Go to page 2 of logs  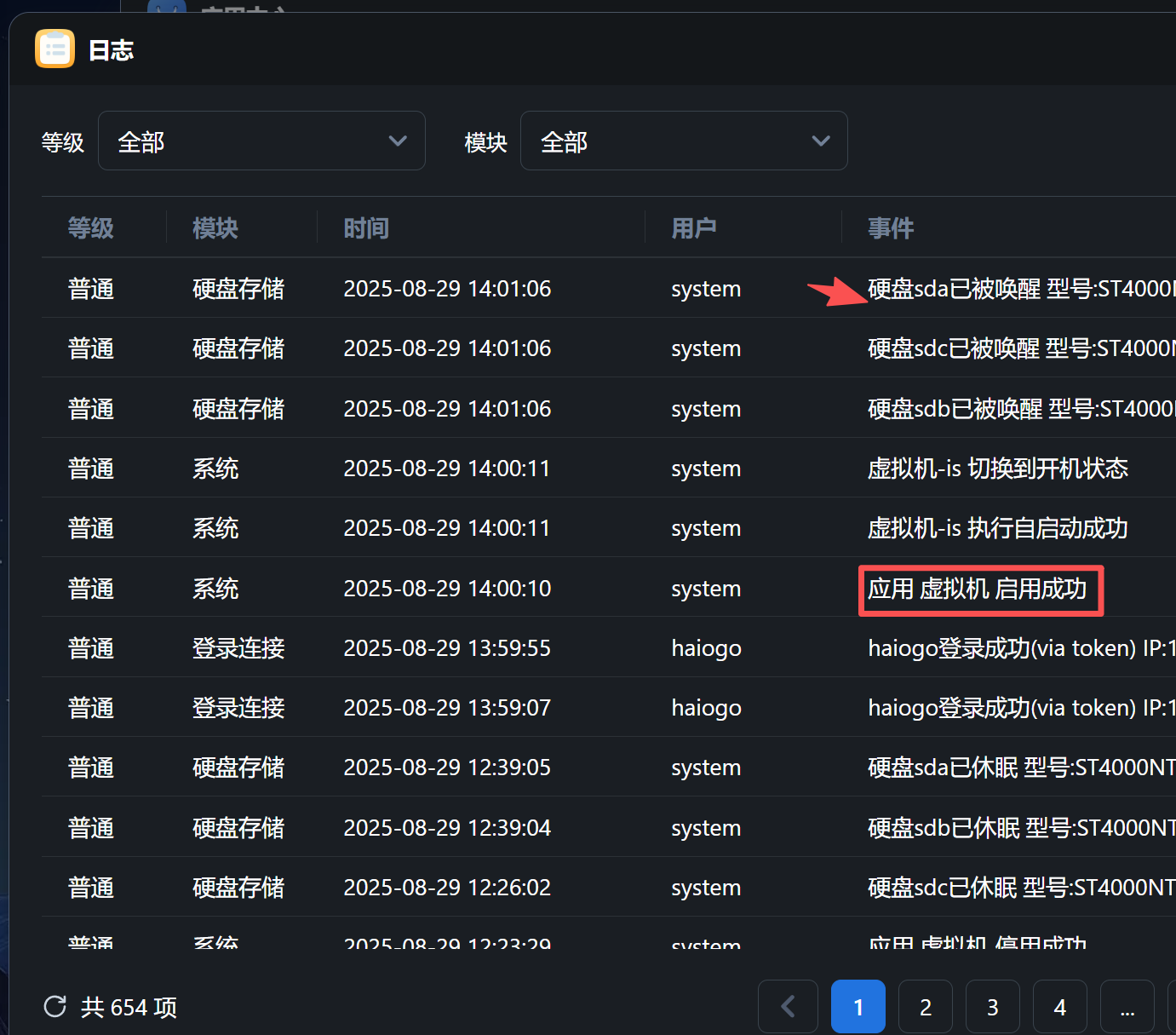[925, 1007]
